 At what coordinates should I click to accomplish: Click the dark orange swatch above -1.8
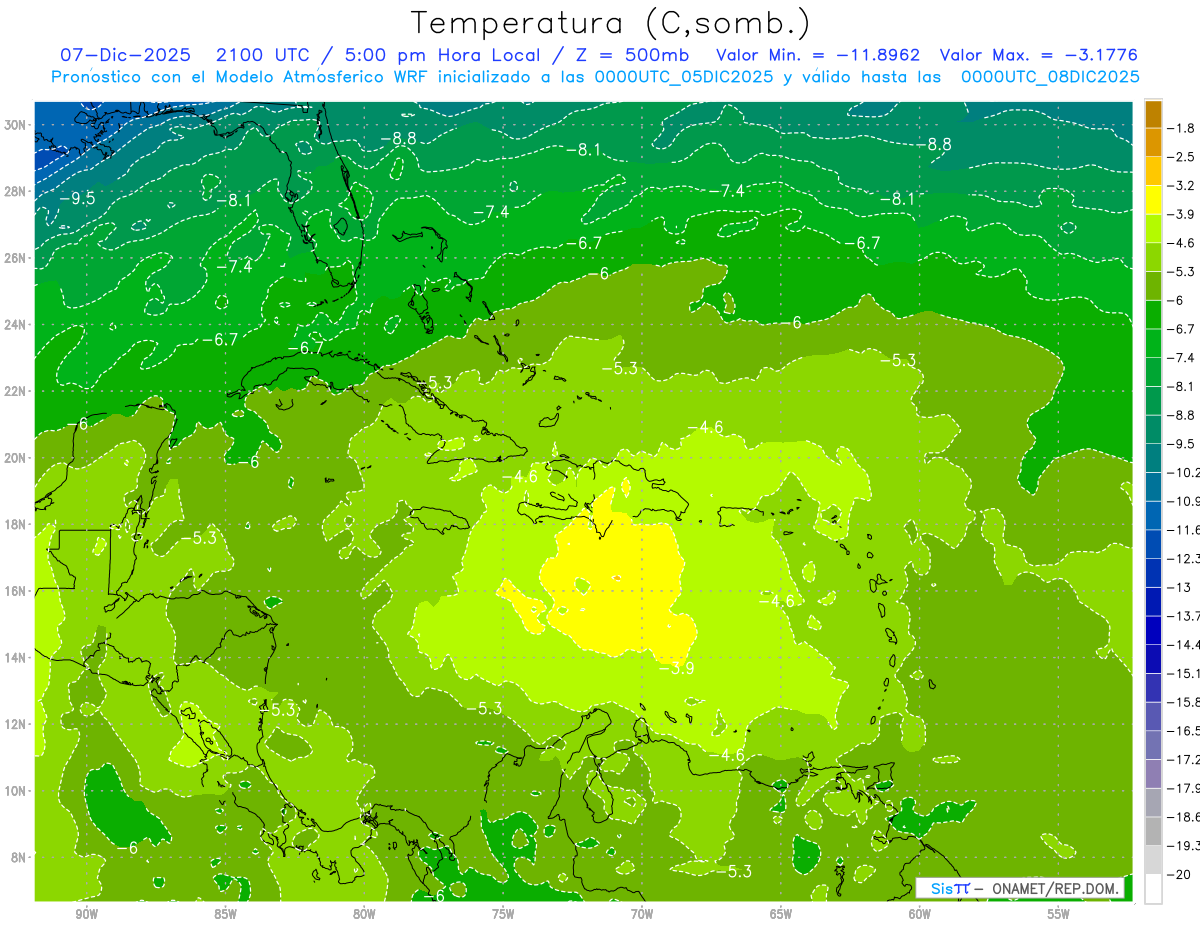pos(1153,114)
